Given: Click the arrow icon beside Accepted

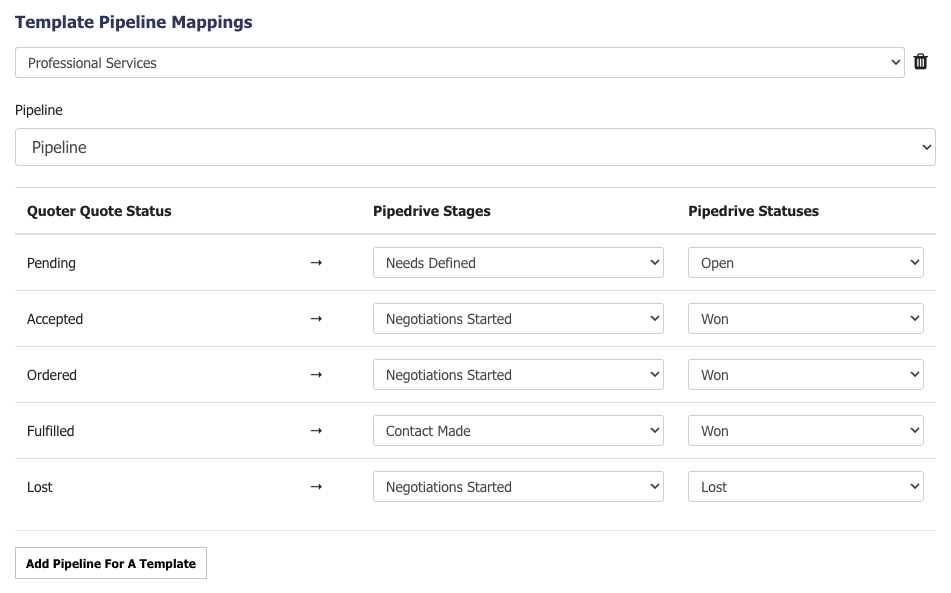Looking at the screenshot, I should [316, 319].
